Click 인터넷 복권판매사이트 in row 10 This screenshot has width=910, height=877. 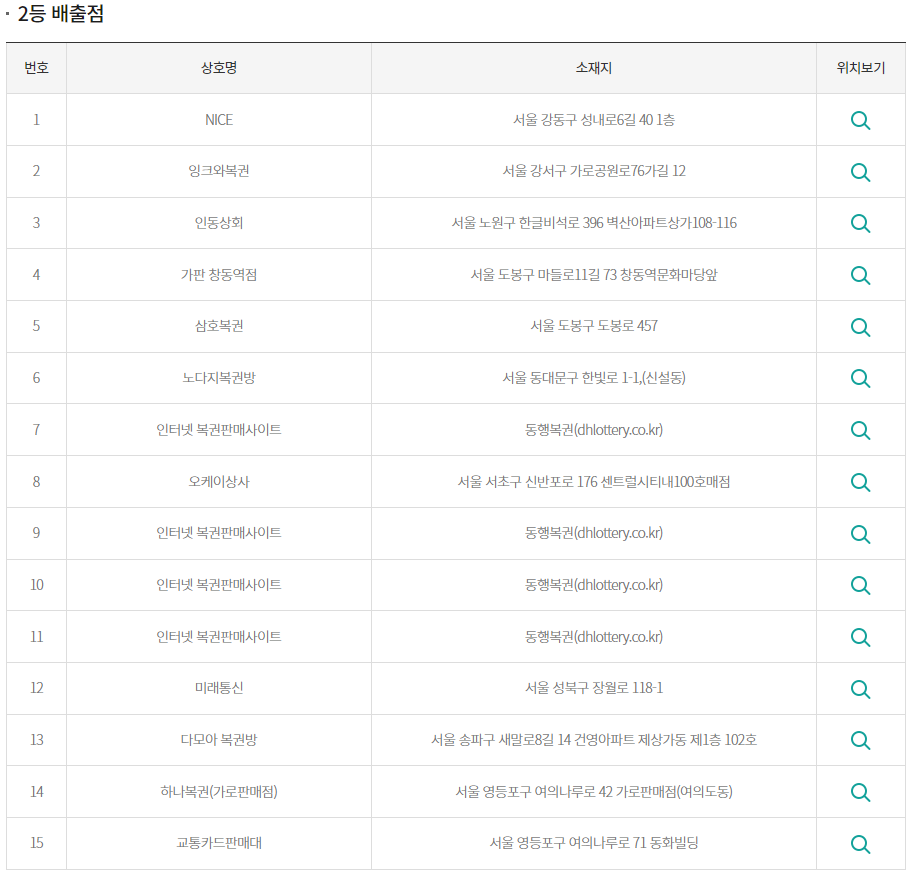[x=219, y=584]
